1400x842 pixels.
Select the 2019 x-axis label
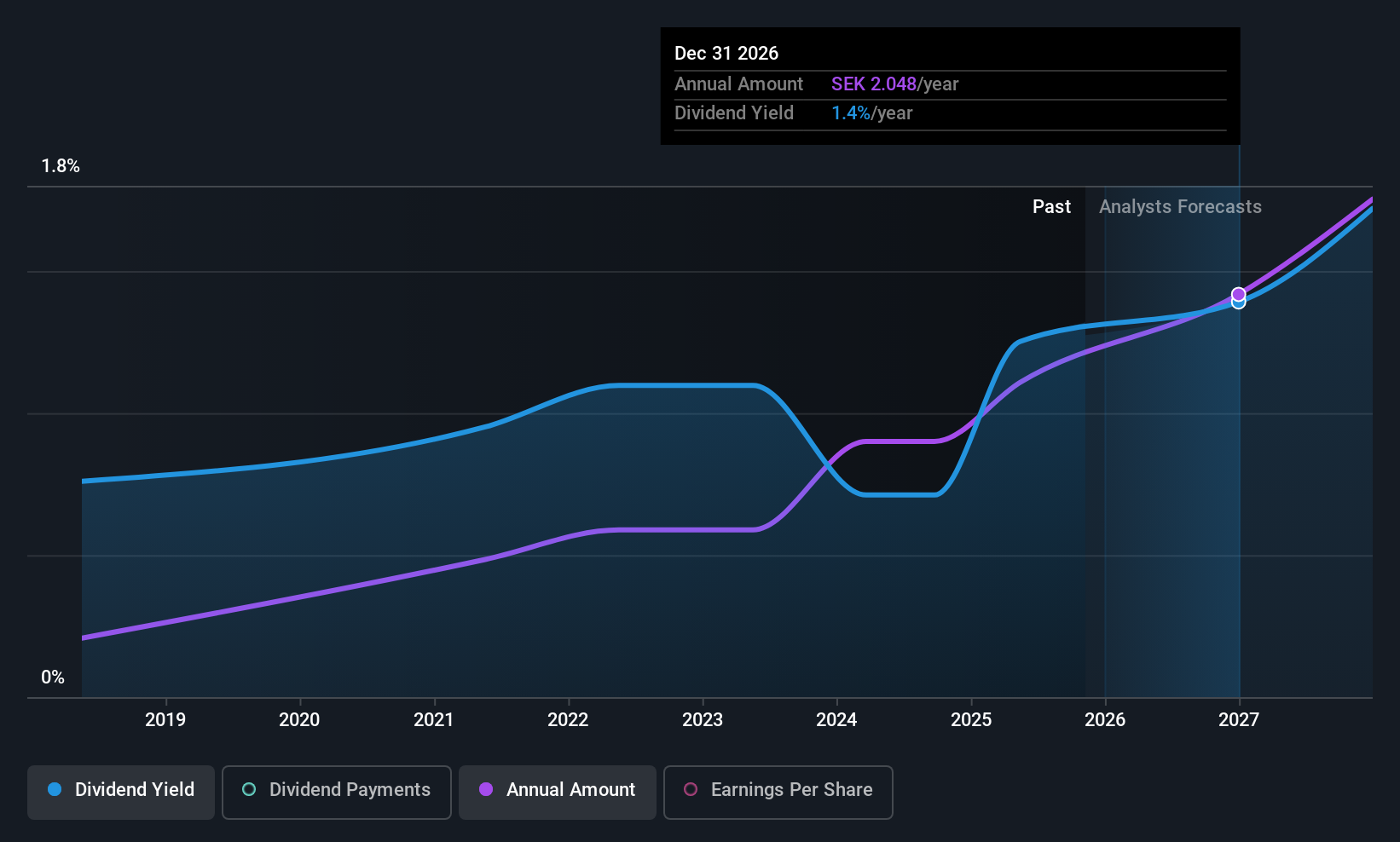pos(165,720)
